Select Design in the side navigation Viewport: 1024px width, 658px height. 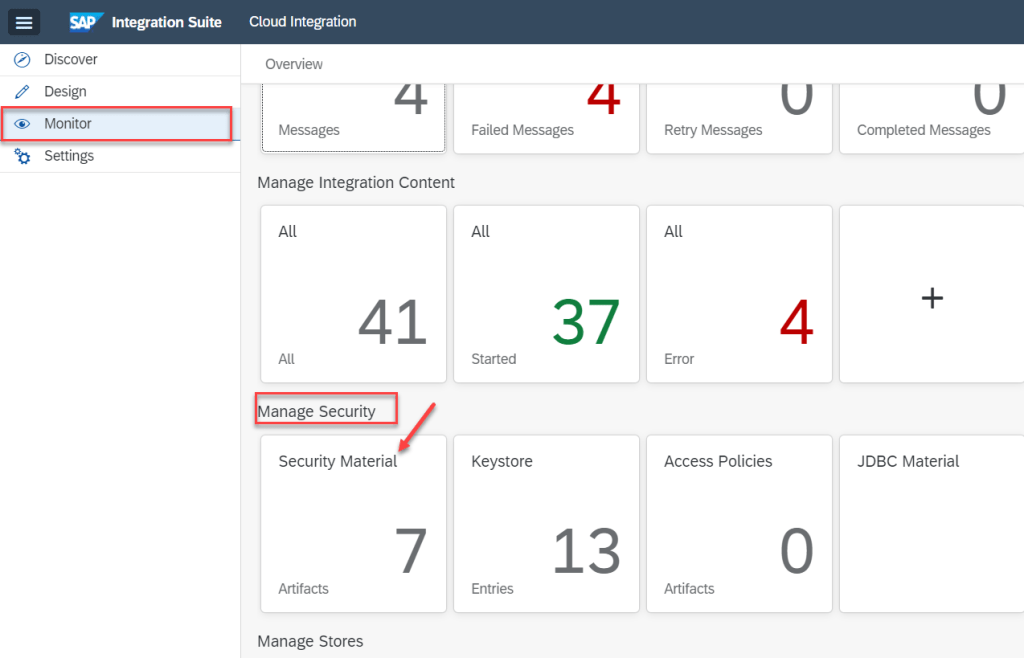(65, 92)
